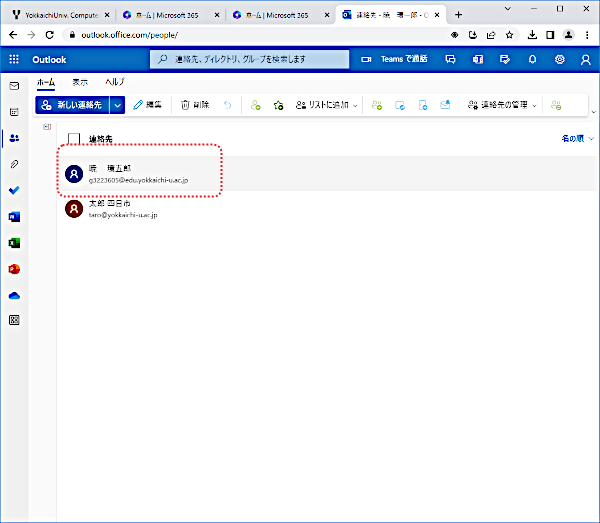Bookmark this page with star icon
This screenshot has height=523, width=600.
pos(509,35)
